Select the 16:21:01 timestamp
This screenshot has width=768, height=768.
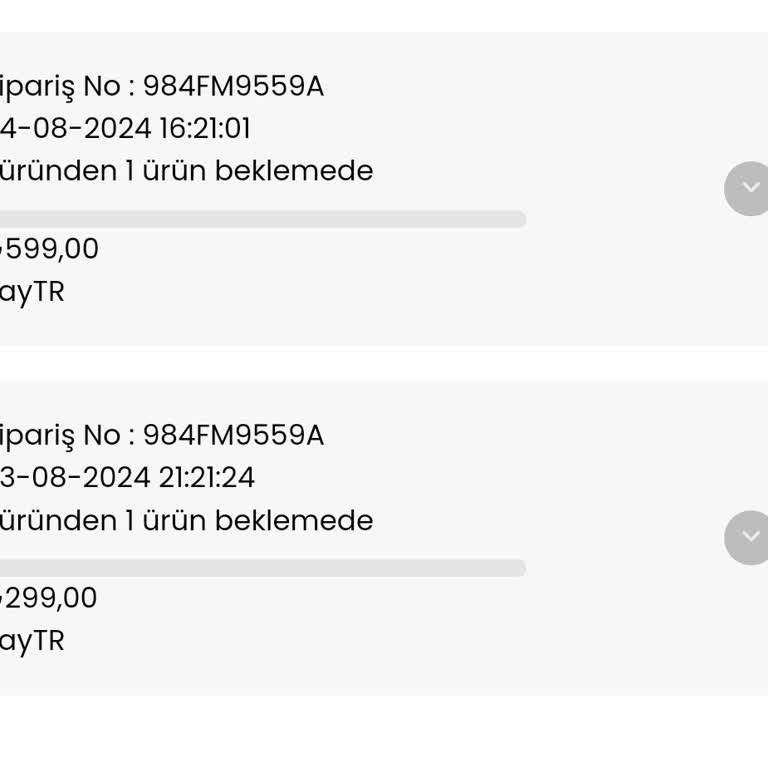click(x=204, y=129)
